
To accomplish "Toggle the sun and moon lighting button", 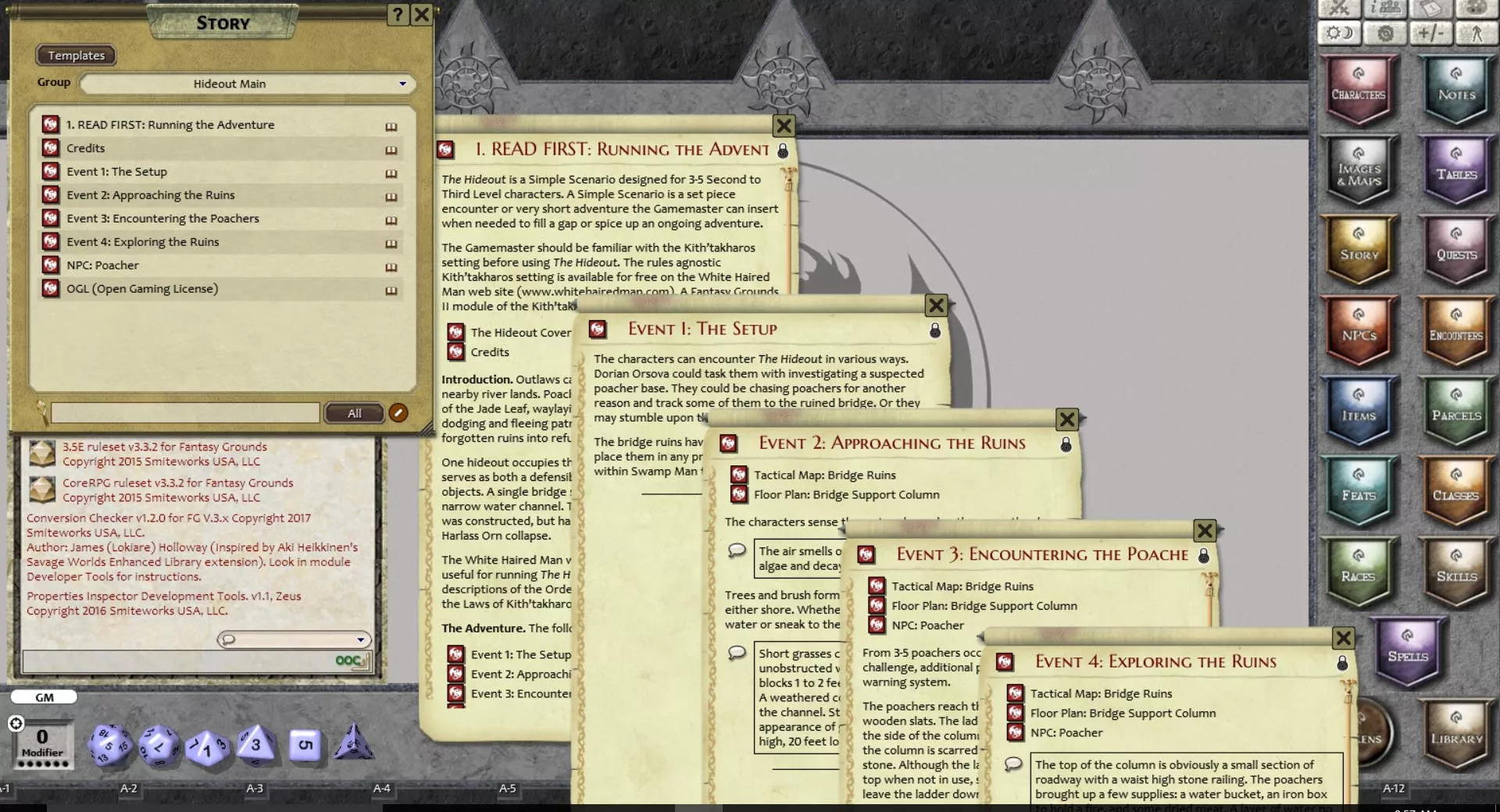I will click(1340, 33).
